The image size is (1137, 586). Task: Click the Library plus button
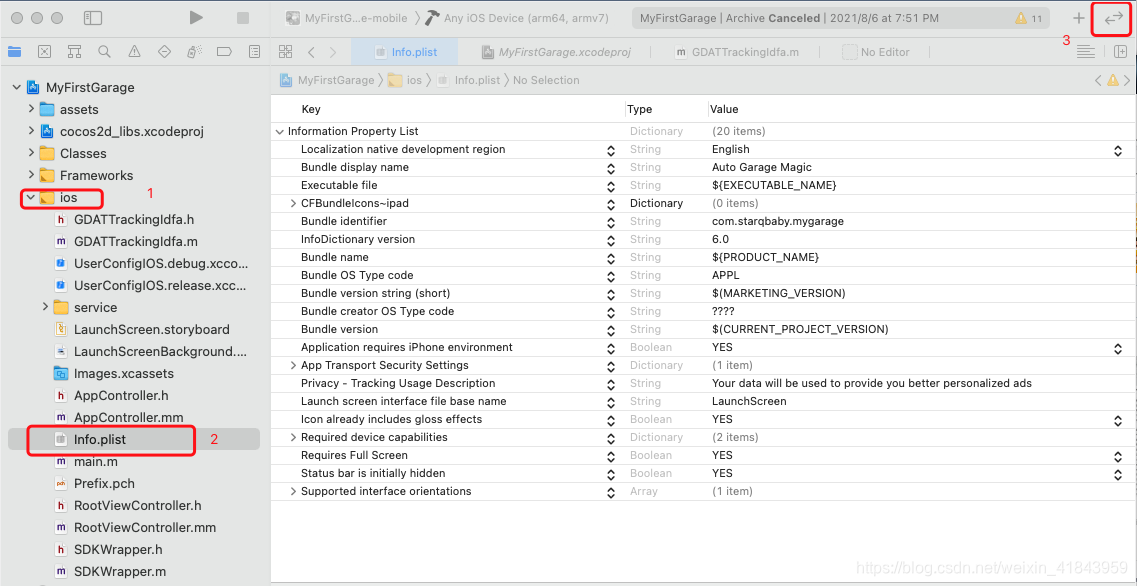(1079, 18)
